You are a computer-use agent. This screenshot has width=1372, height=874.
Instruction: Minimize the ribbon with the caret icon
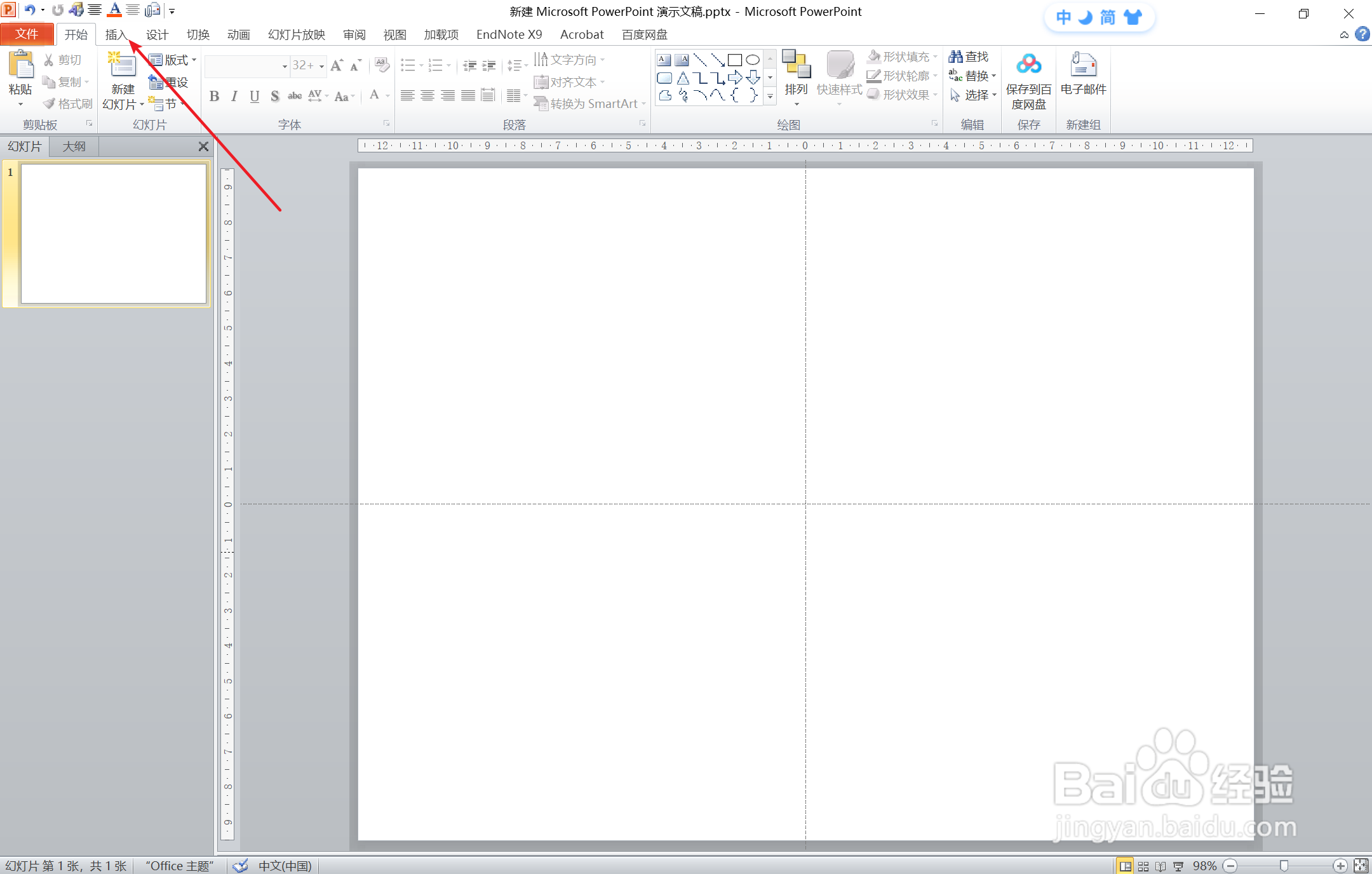1344,35
